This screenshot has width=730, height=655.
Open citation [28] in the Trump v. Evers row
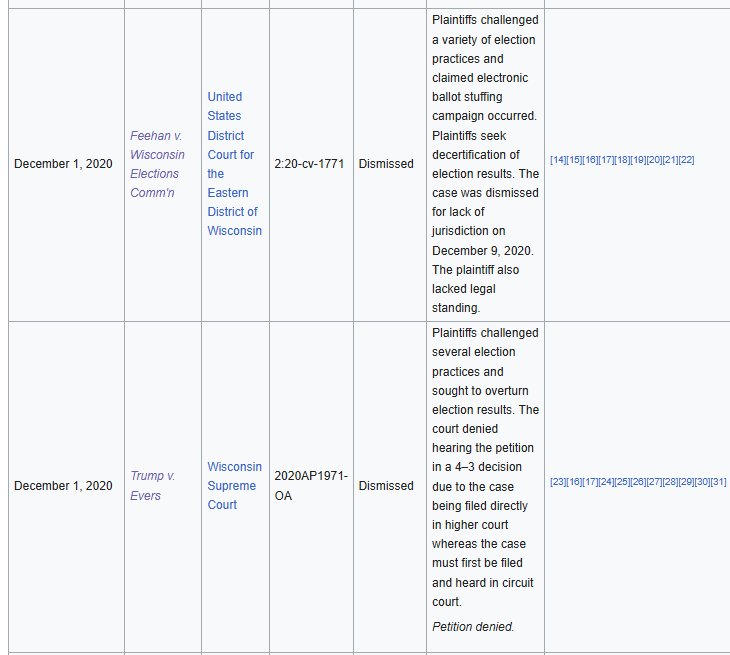670,482
